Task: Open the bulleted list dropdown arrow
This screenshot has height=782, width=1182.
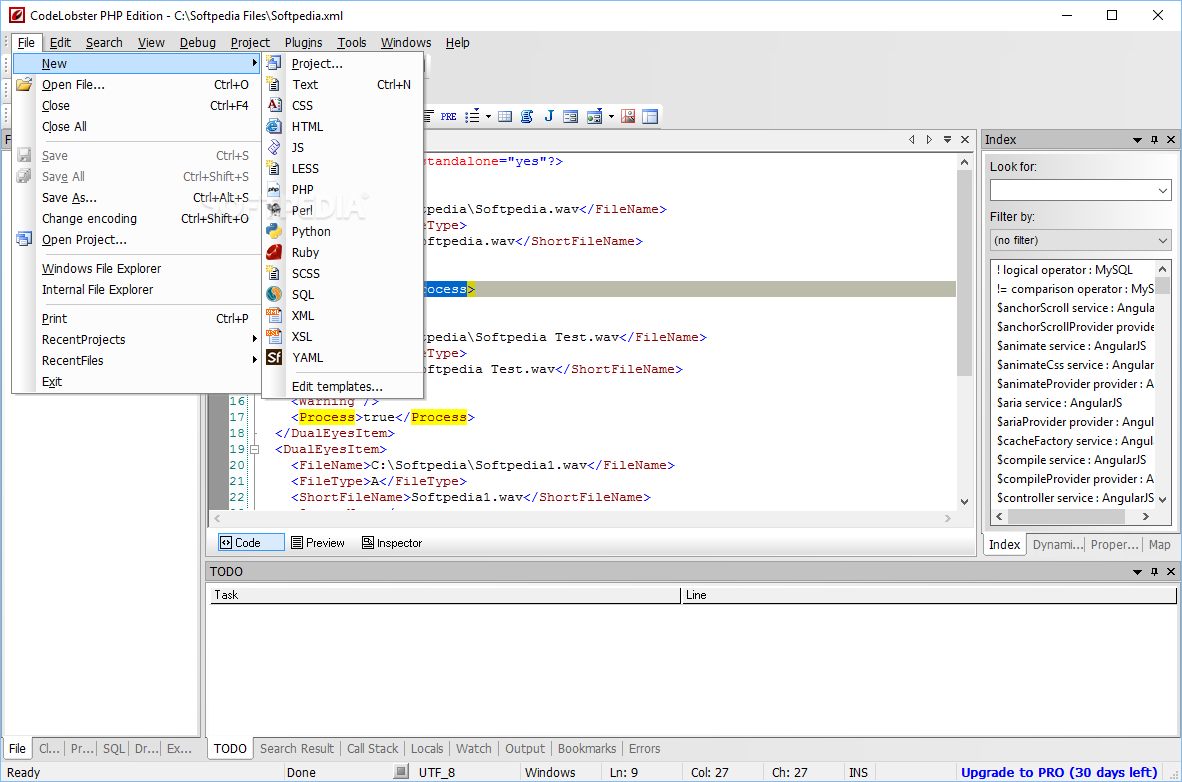Action: (488, 116)
